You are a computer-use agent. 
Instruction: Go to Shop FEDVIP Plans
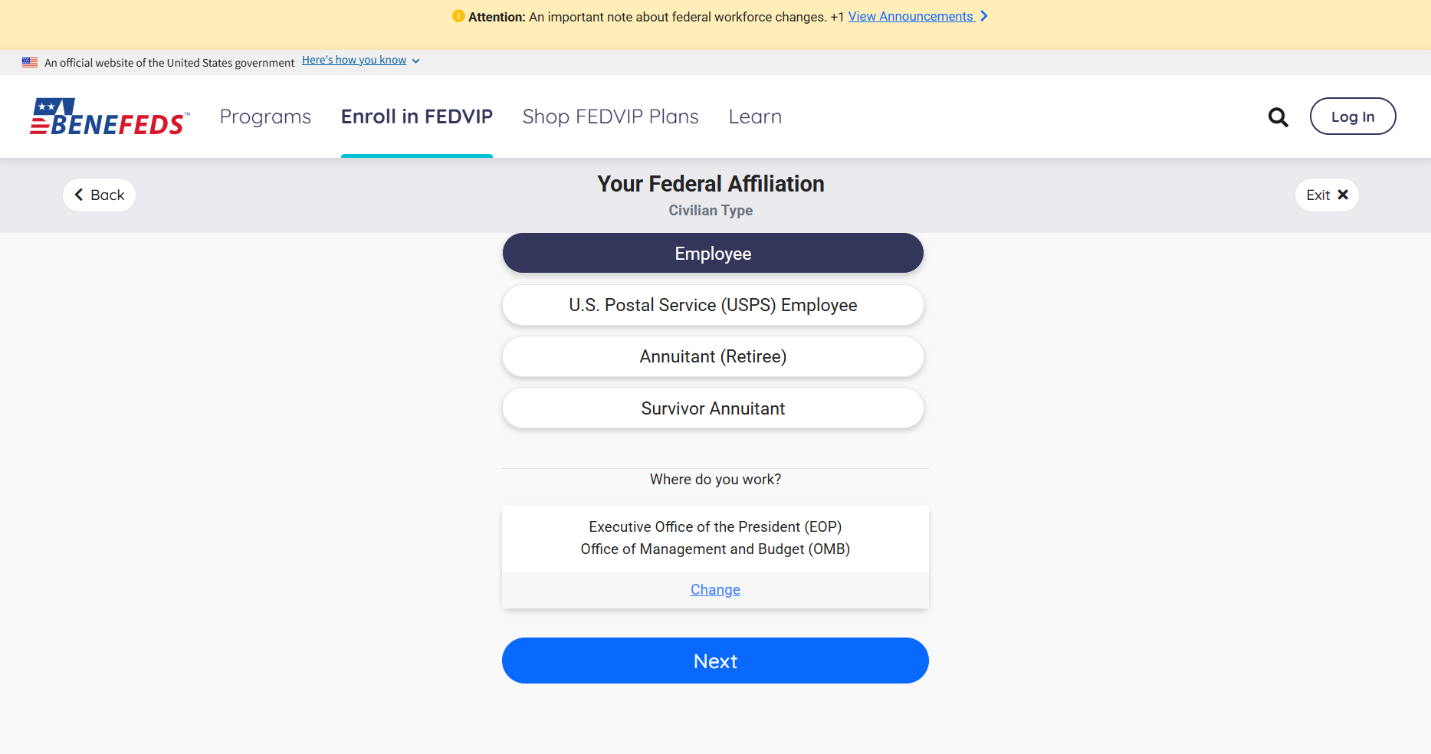(x=610, y=117)
